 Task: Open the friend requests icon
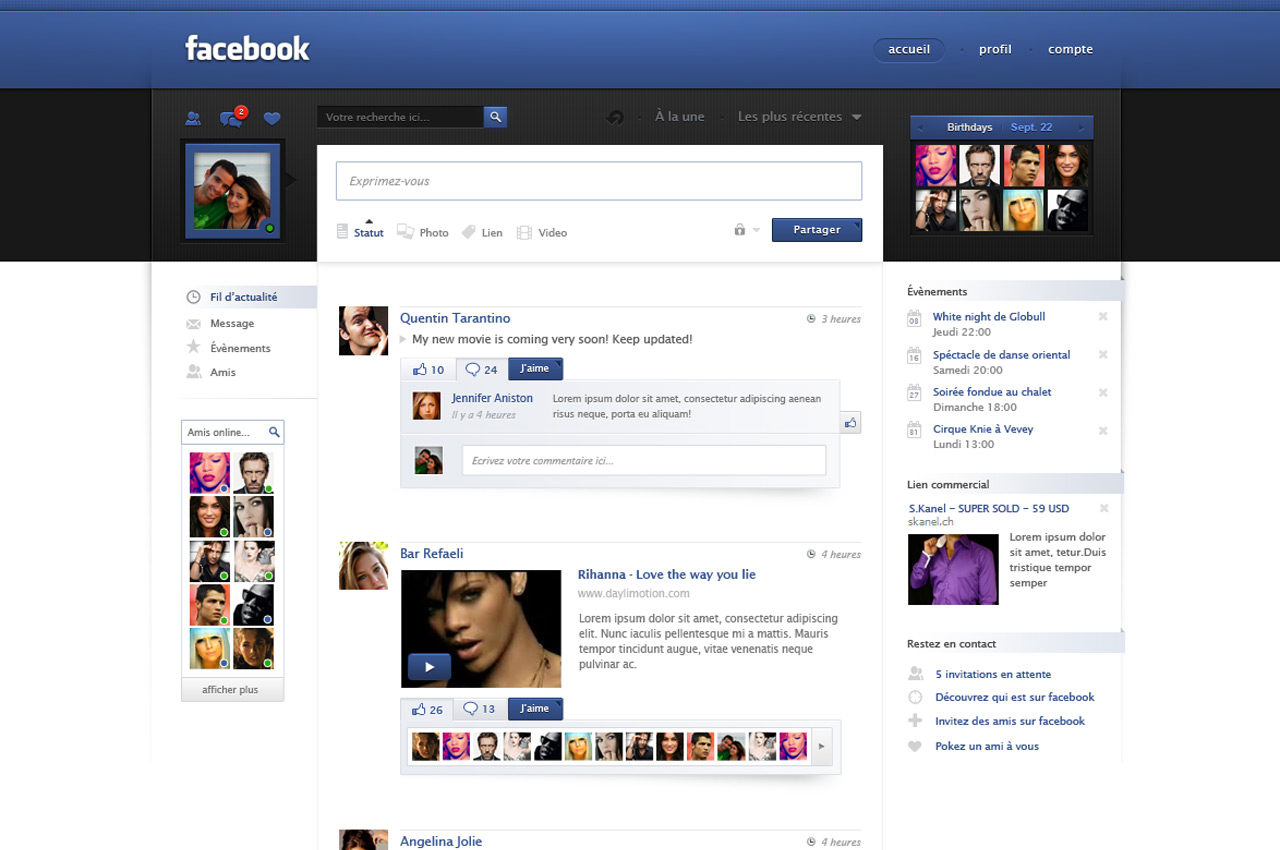point(193,119)
